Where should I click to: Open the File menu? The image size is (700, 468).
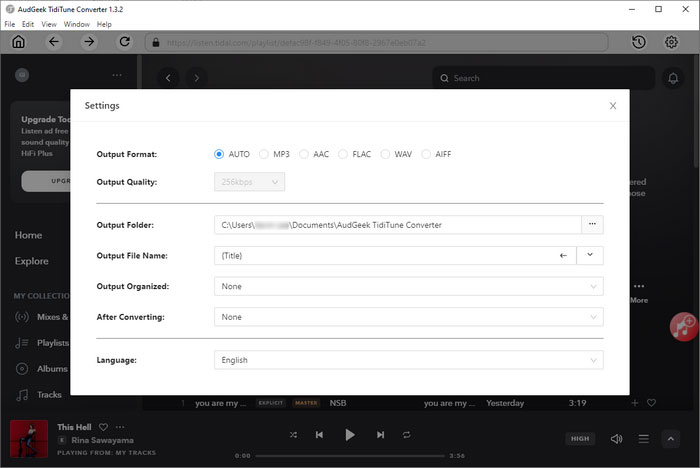coord(10,24)
